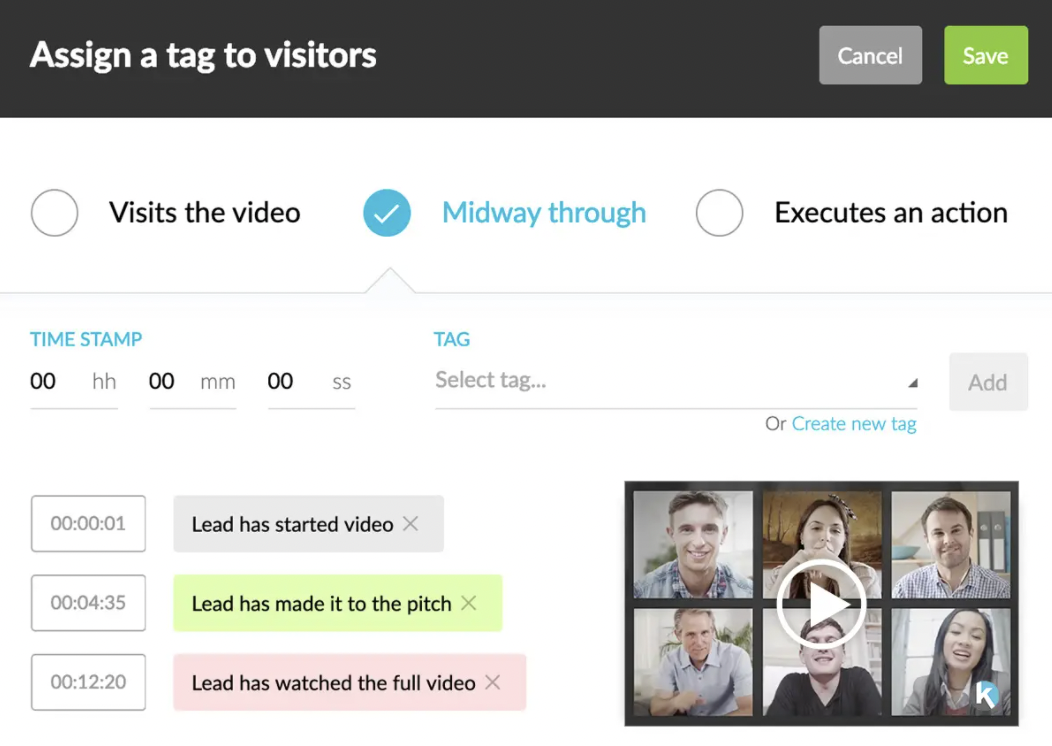
Task: Click the dropdown arrow in the Tag field
Action: (912, 383)
